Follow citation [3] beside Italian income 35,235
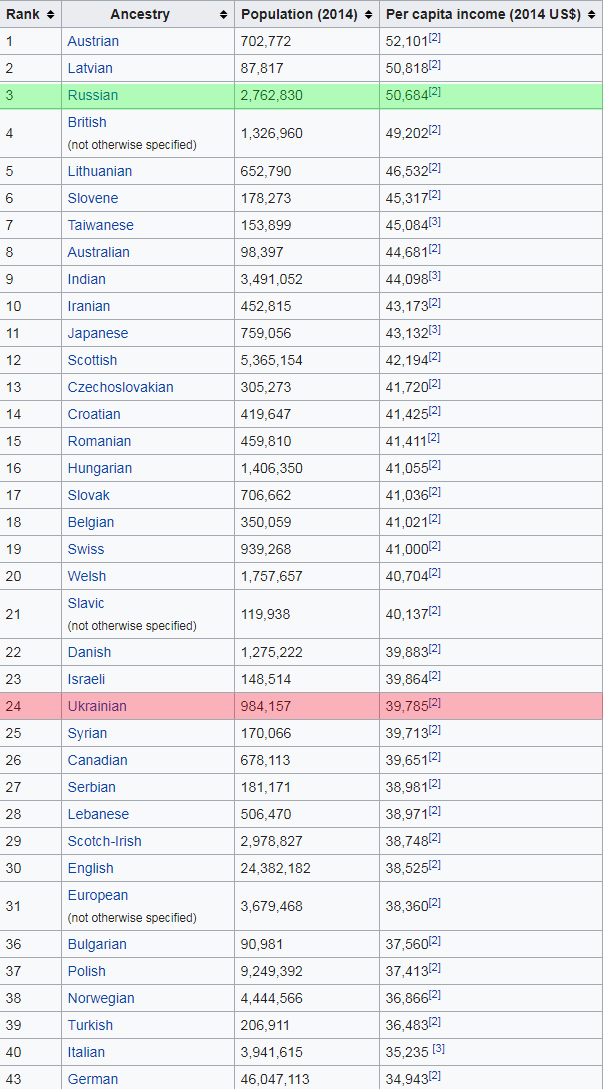Screen dimensions: 603x1089 click(x=438, y=1049)
